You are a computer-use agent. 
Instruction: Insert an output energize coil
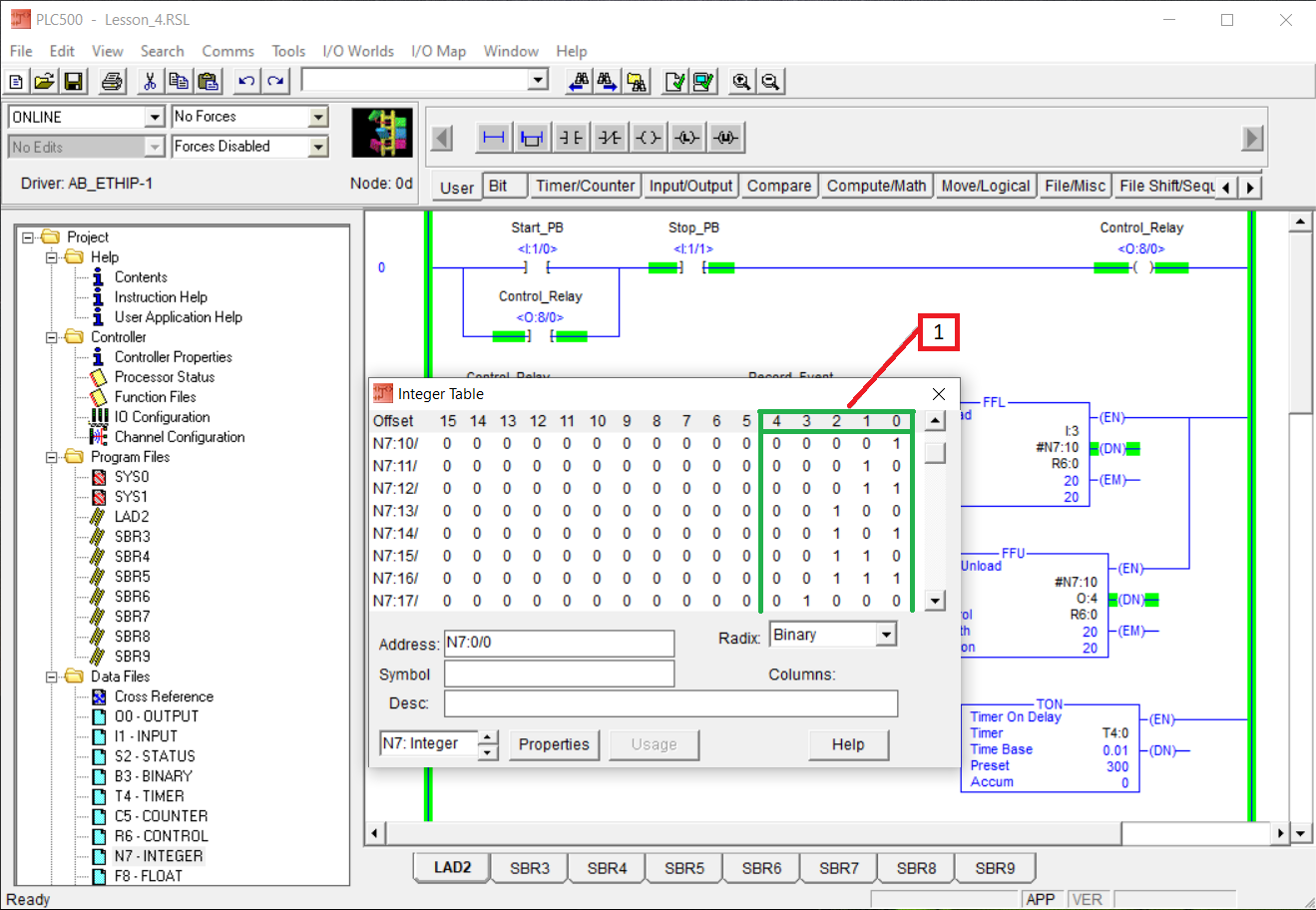point(649,138)
